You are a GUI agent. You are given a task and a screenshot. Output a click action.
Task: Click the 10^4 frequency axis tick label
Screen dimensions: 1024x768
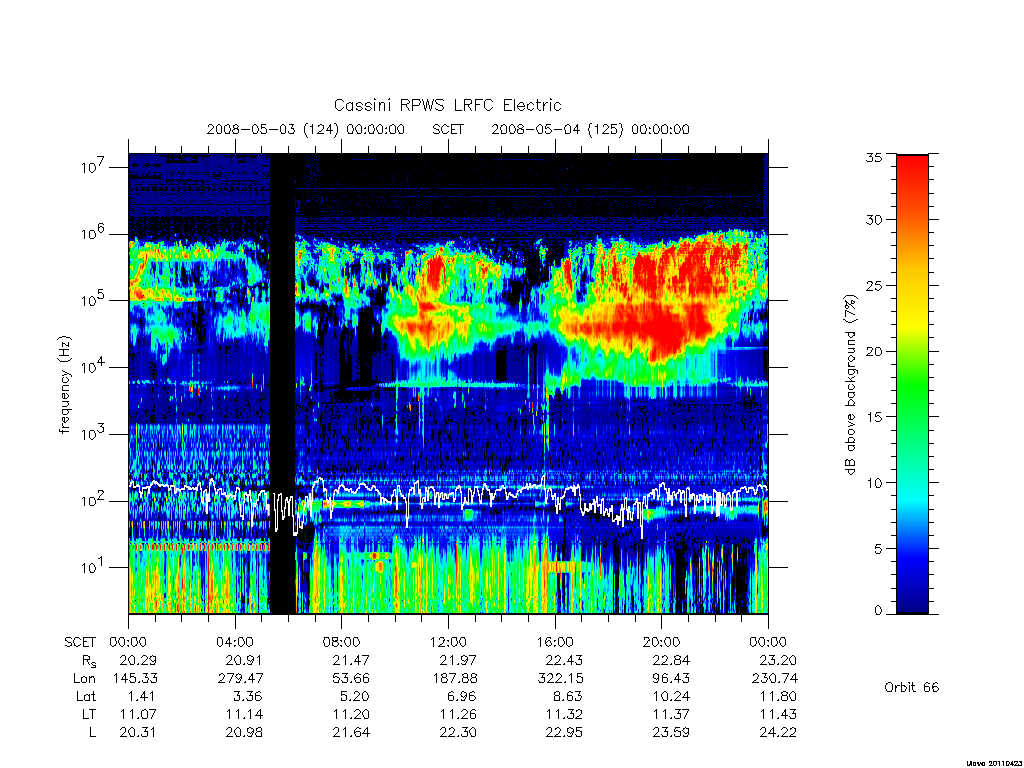tap(93, 367)
